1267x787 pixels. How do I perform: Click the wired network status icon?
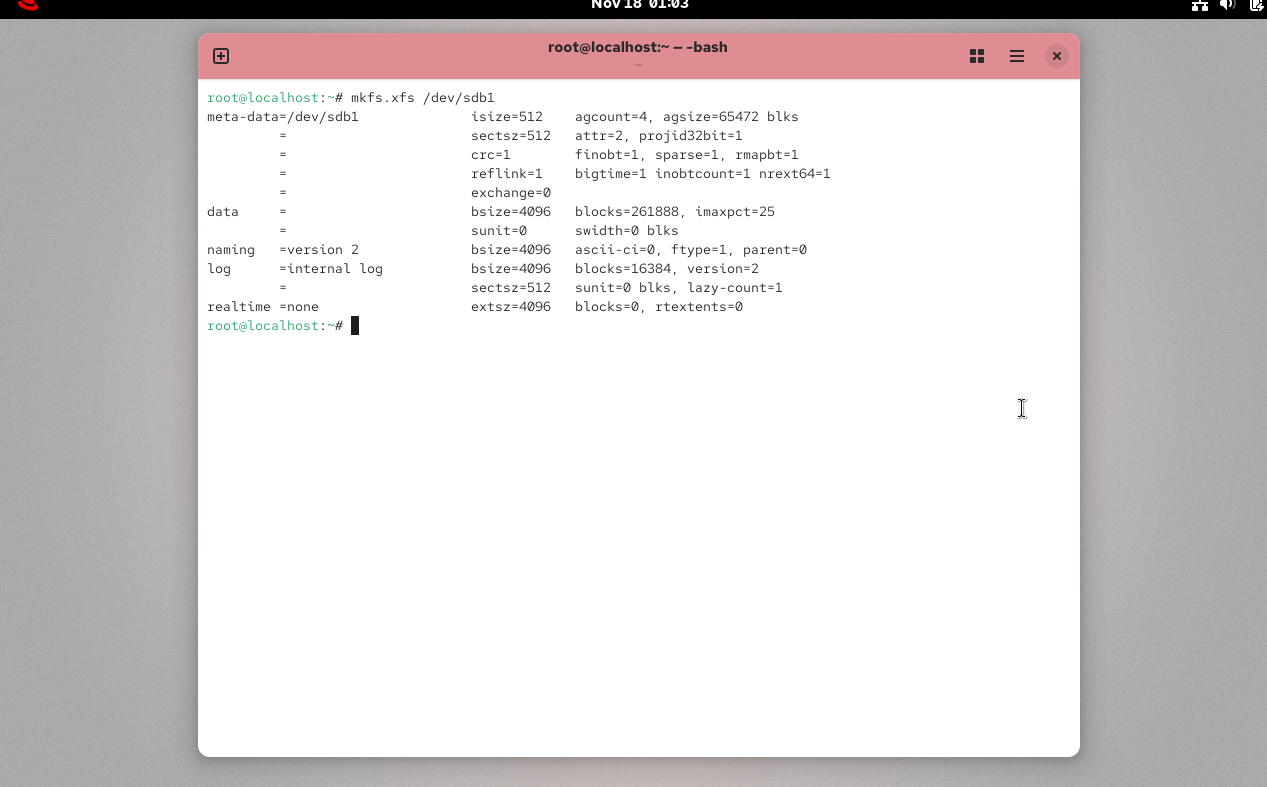coord(1200,5)
